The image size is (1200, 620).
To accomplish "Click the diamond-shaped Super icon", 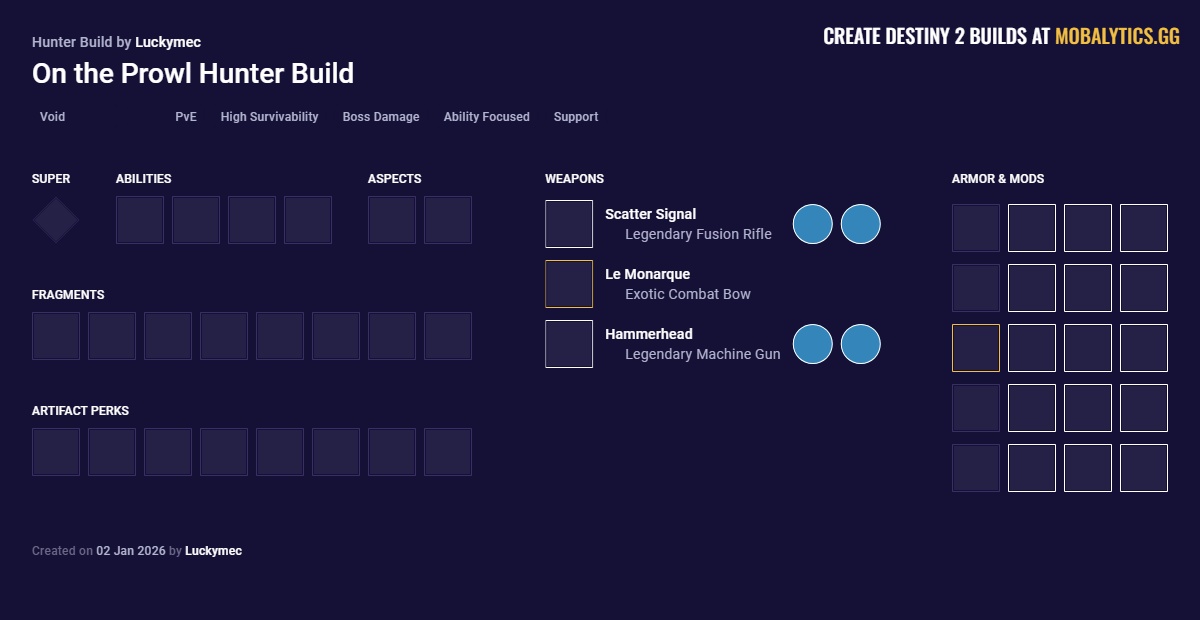I will click(x=56, y=220).
